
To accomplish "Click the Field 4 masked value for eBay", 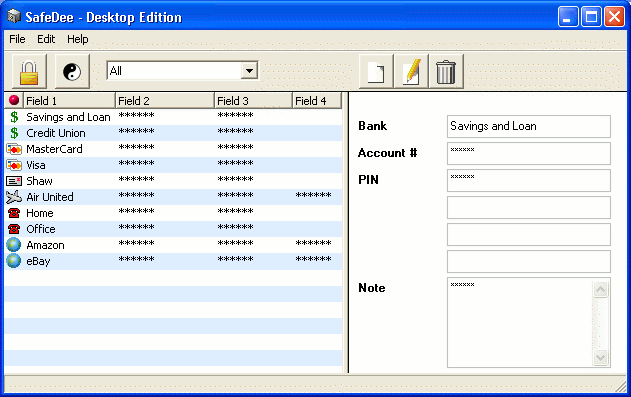I will click(x=313, y=259).
